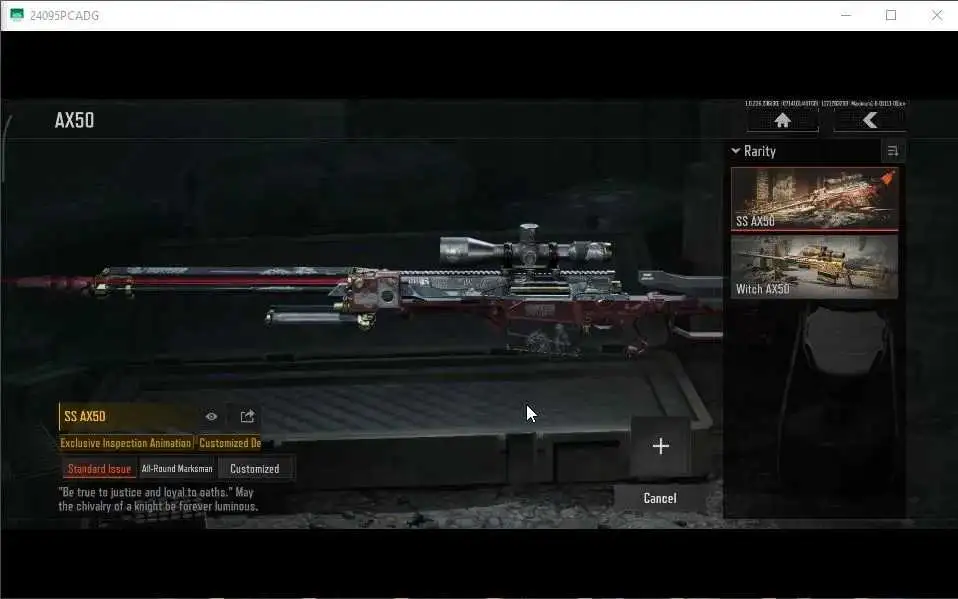Click the Exclusive Inspection Animation tag

coord(125,443)
